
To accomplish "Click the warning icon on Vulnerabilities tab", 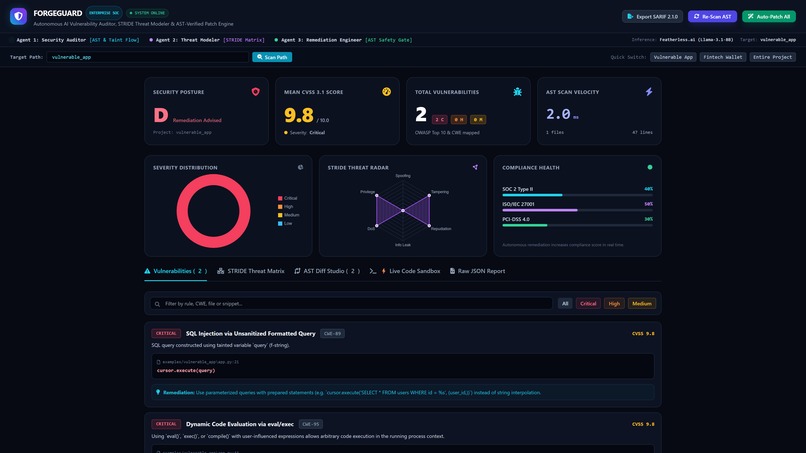I will click(148, 271).
